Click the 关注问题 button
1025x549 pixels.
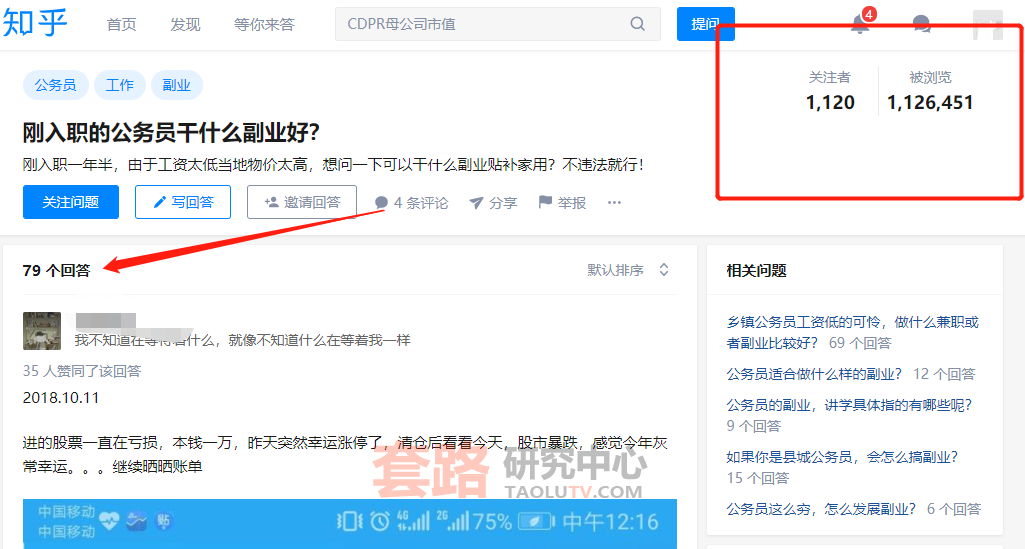pos(71,202)
